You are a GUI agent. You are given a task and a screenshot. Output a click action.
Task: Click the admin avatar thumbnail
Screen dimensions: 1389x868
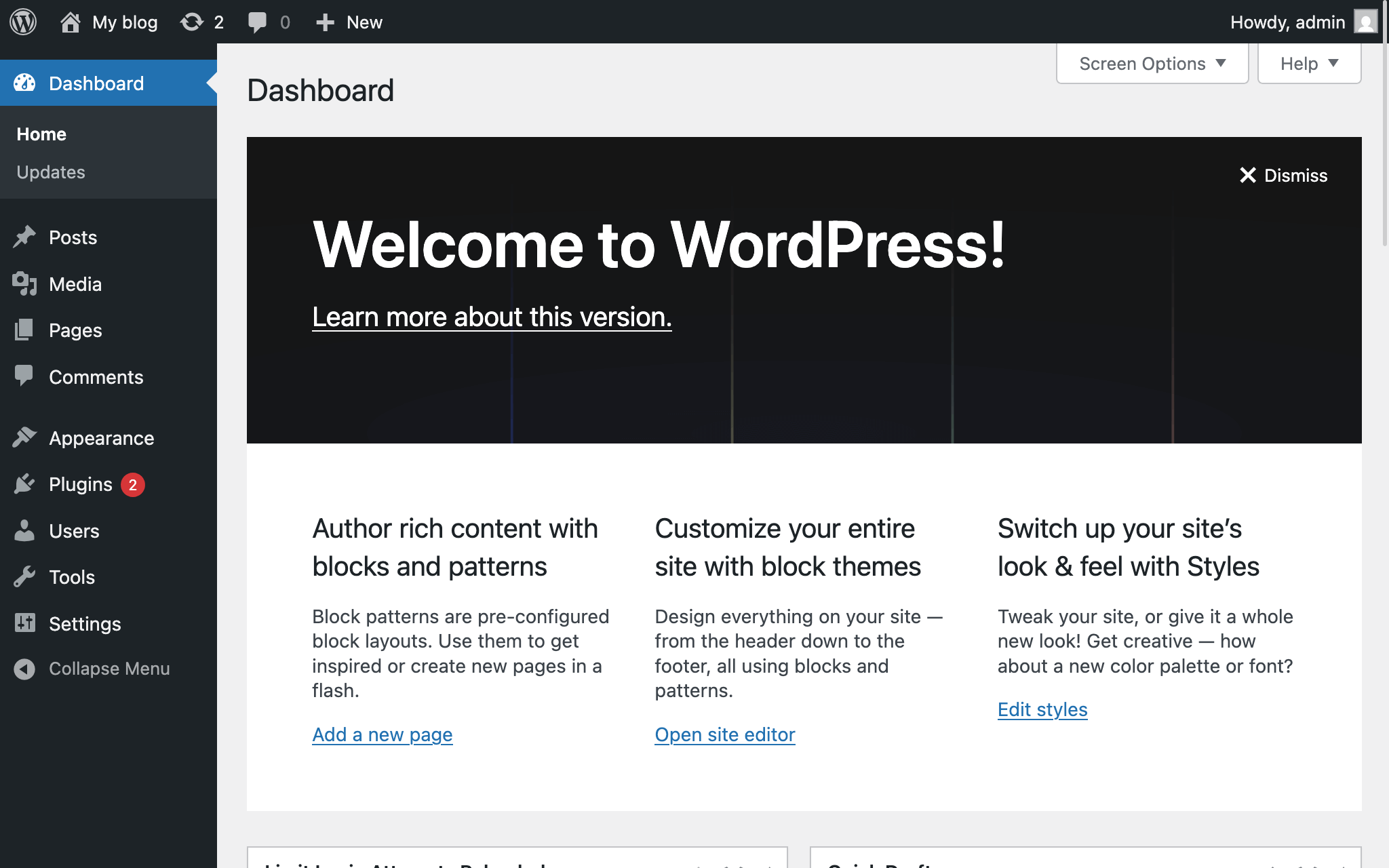(x=1365, y=22)
